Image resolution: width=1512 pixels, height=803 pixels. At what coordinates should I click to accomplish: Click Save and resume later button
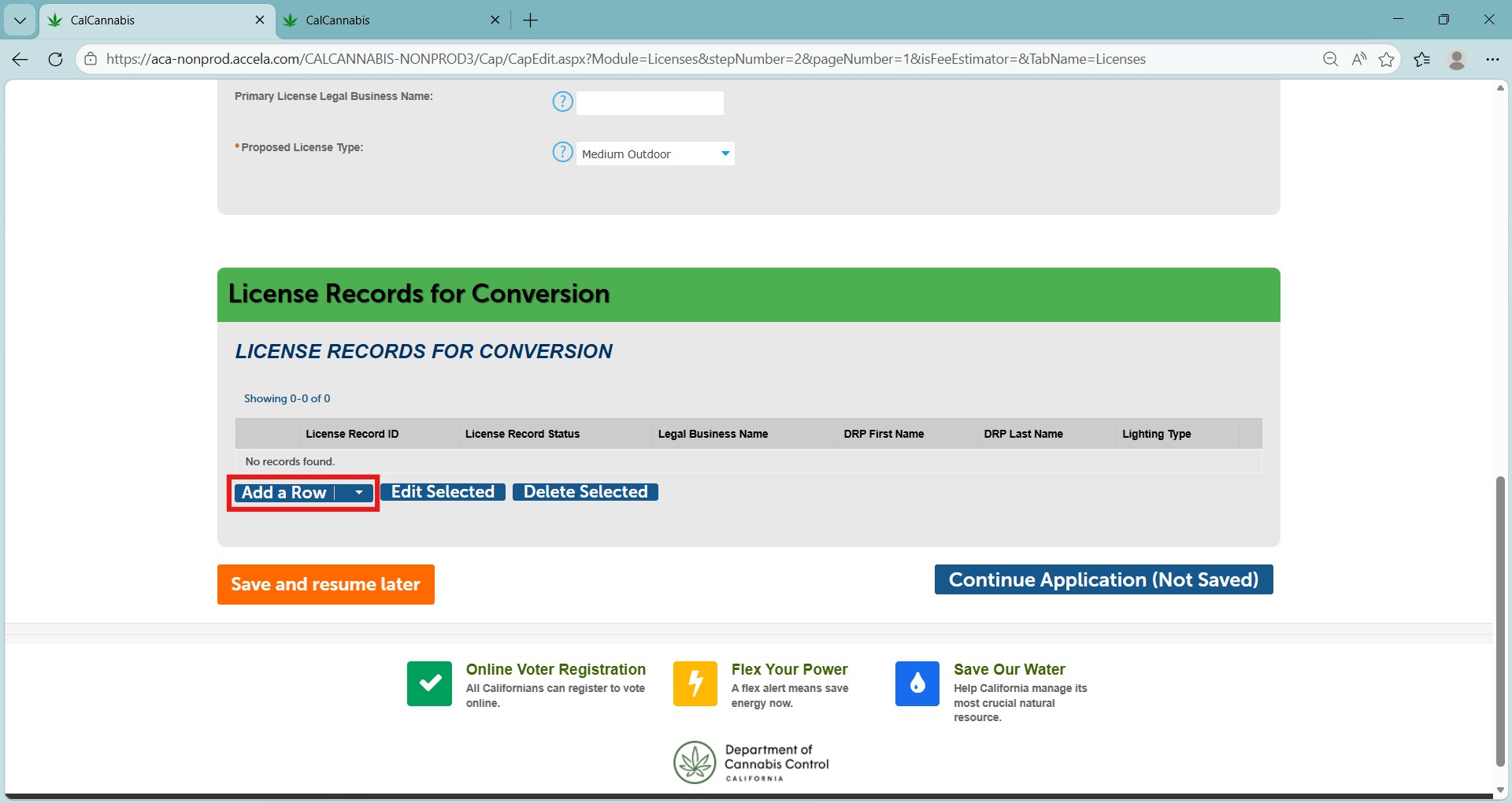(326, 584)
